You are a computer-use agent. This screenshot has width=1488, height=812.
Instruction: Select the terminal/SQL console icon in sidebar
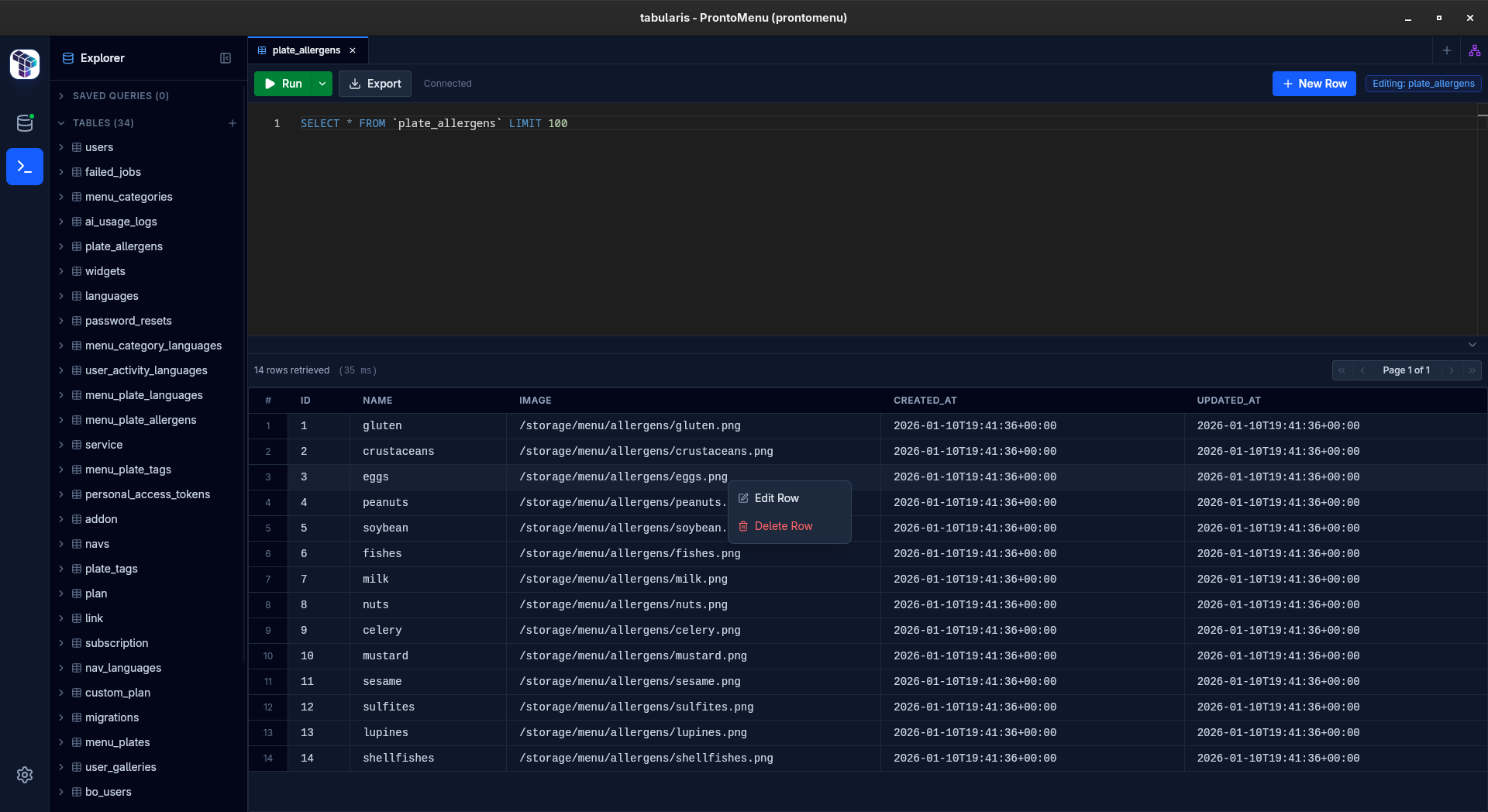click(x=24, y=167)
